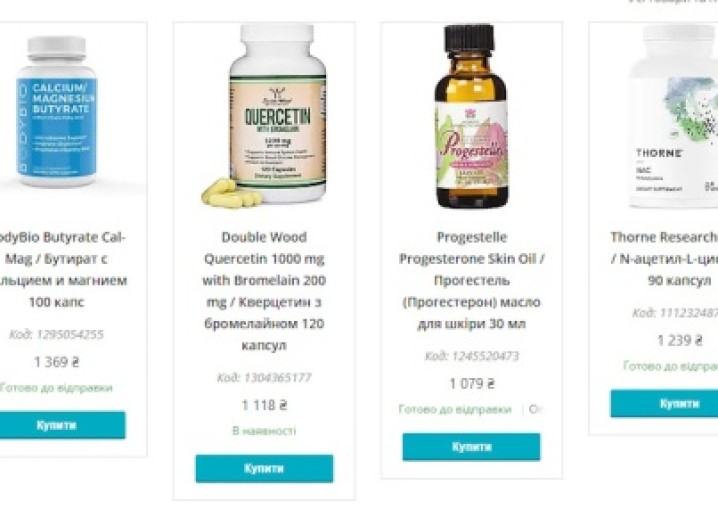The image size is (718, 510).
Task: Open Progestelle amber bottle product image
Action: click(x=472, y=116)
